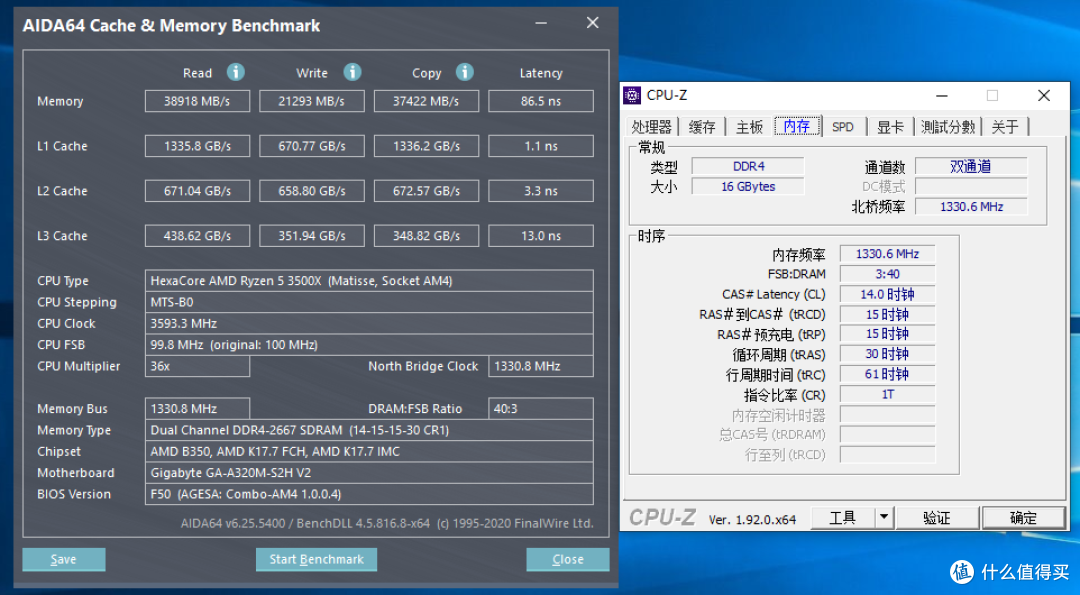The image size is (1080, 595).
Task: Open the 主板 tab in CPU-Z
Action: (x=749, y=127)
